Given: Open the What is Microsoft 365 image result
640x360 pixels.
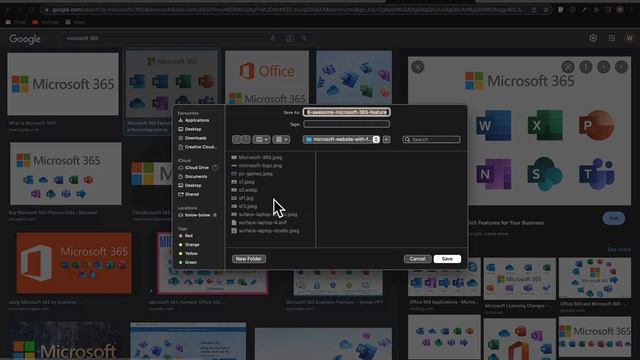Looking at the screenshot, I should (63, 84).
